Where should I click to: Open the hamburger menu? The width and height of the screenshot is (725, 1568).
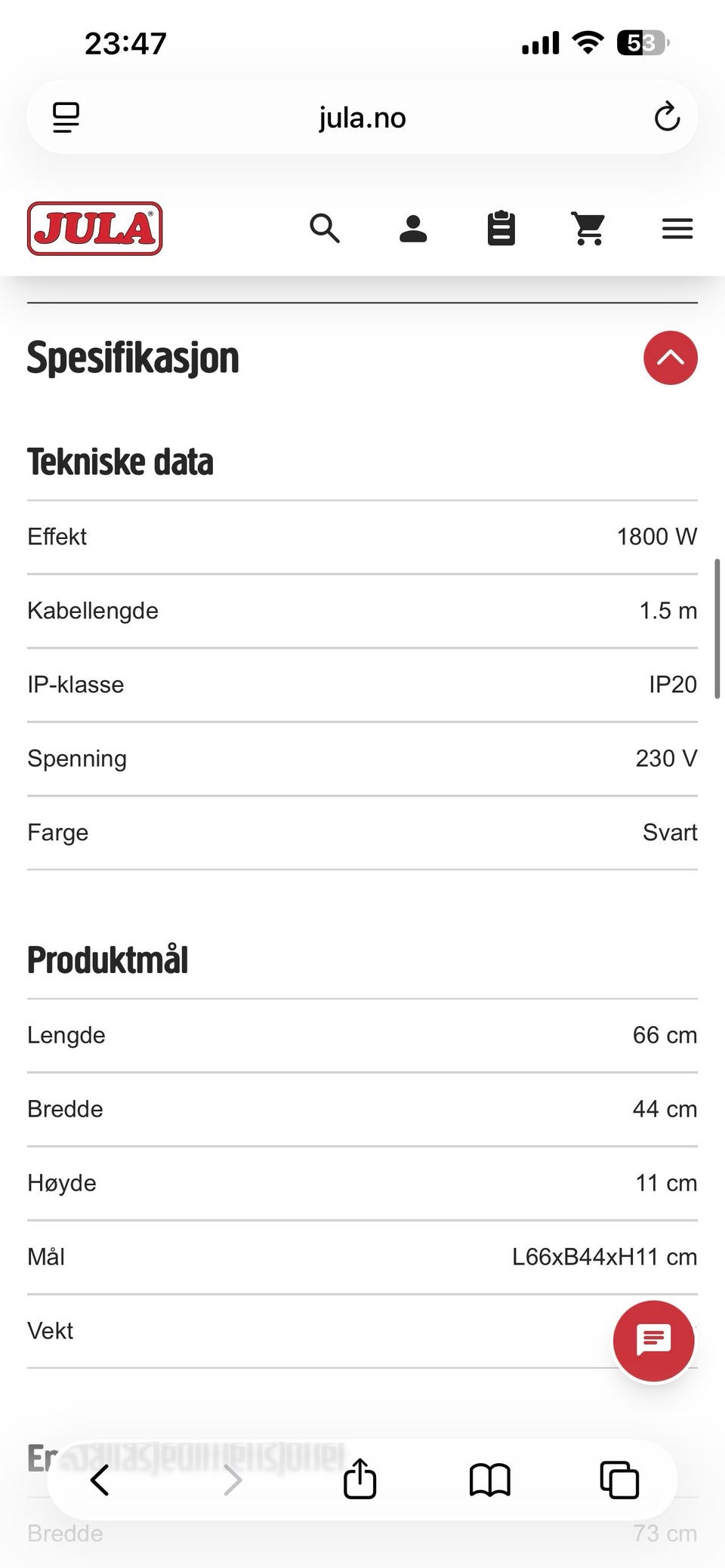pos(677,229)
